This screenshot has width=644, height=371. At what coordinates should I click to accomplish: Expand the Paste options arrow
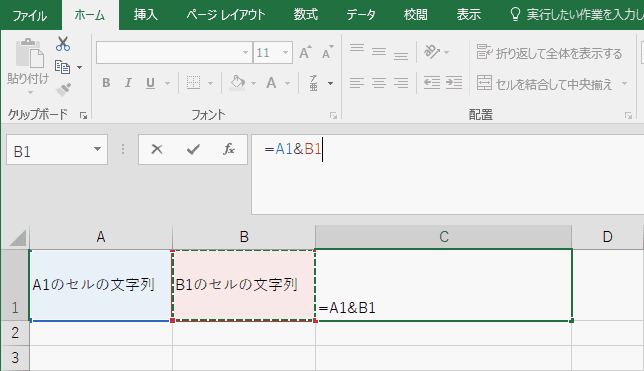(x=30, y=92)
